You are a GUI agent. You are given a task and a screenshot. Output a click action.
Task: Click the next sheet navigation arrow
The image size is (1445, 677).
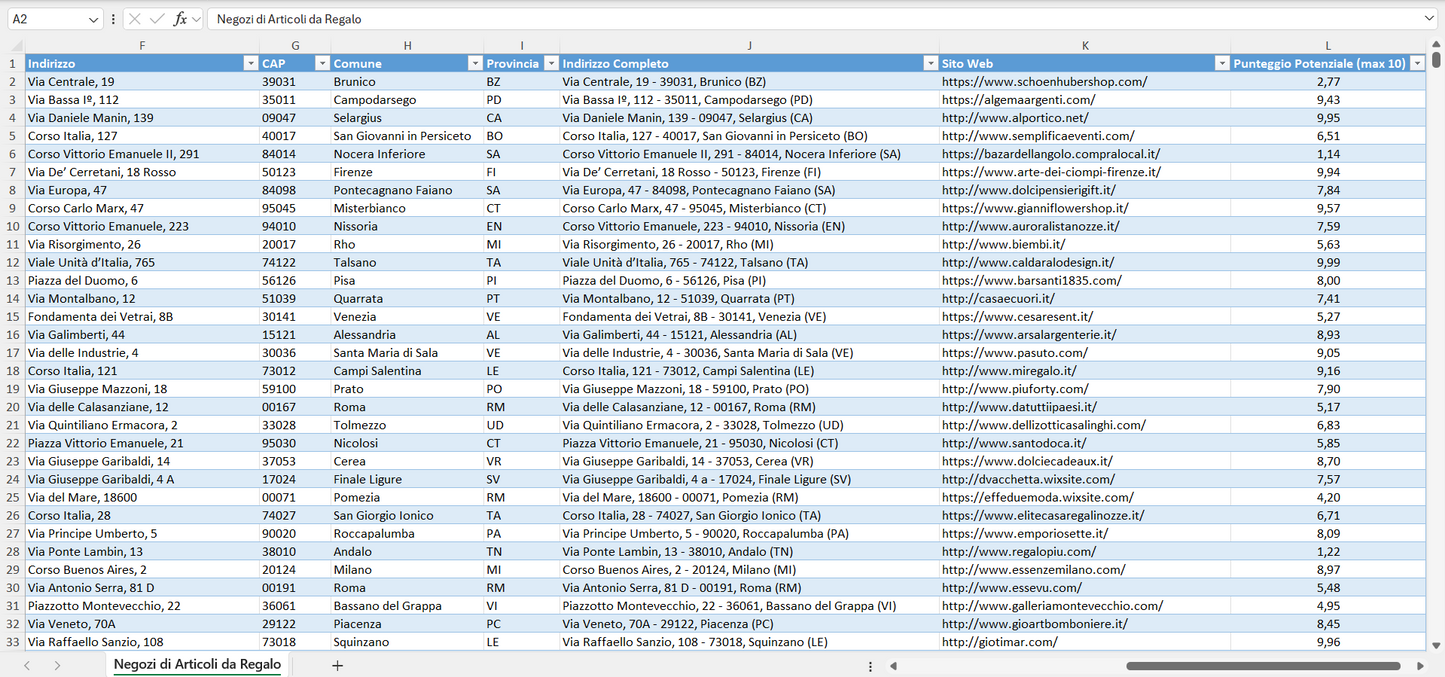click(57, 665)
